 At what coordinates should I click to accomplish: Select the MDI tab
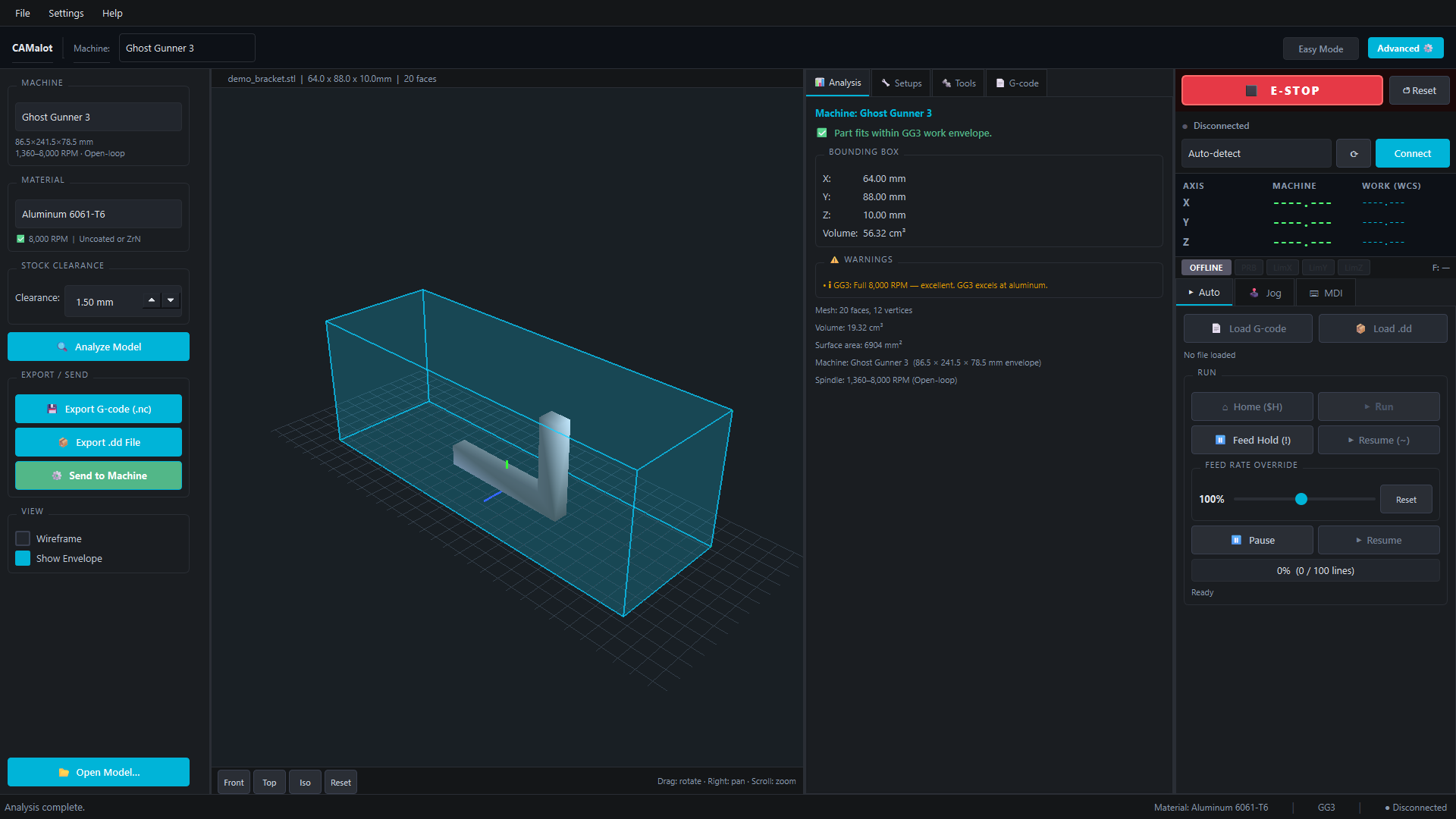point(1326,293)
